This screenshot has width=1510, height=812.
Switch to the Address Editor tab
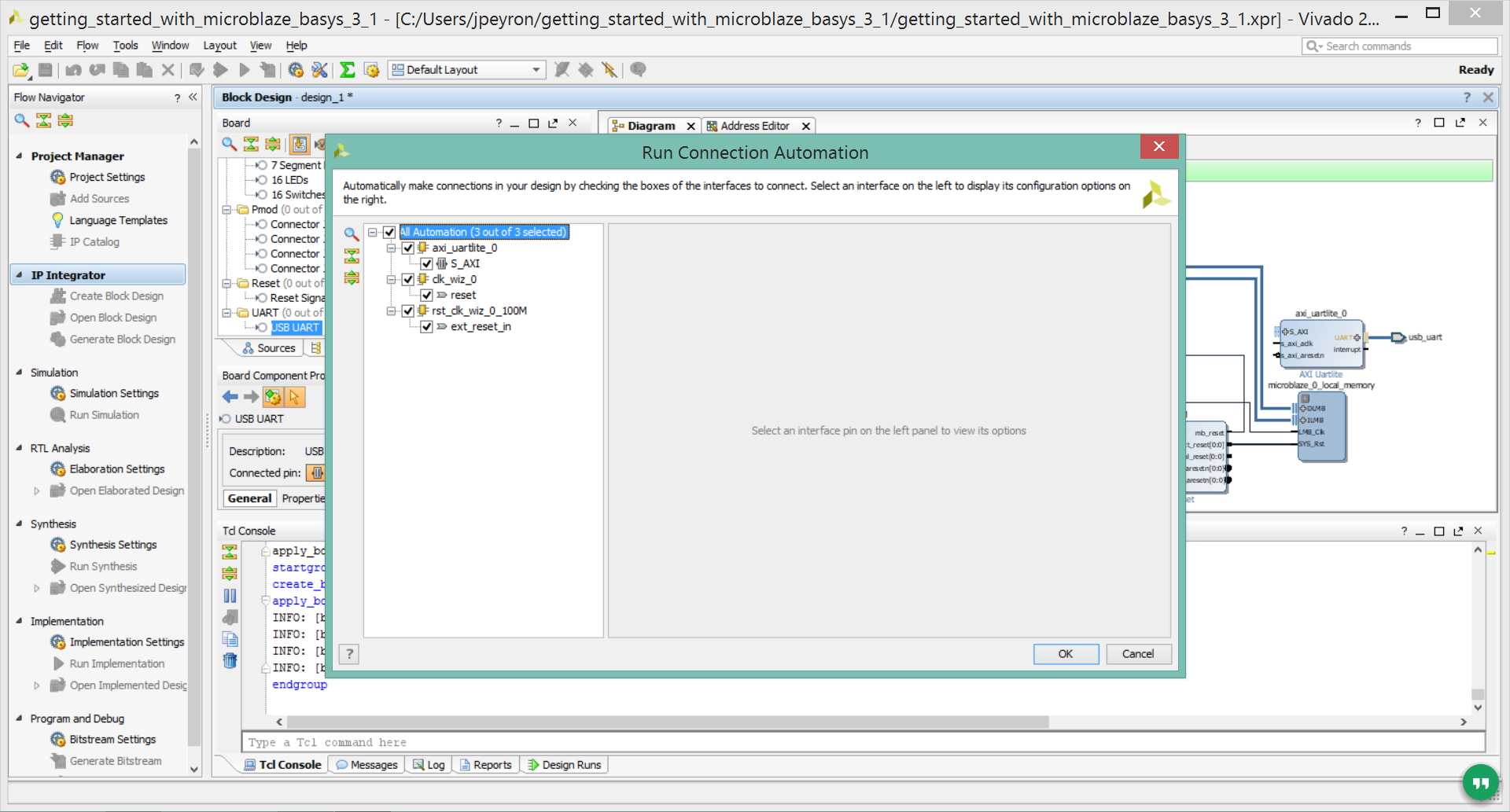click(756, 126)
